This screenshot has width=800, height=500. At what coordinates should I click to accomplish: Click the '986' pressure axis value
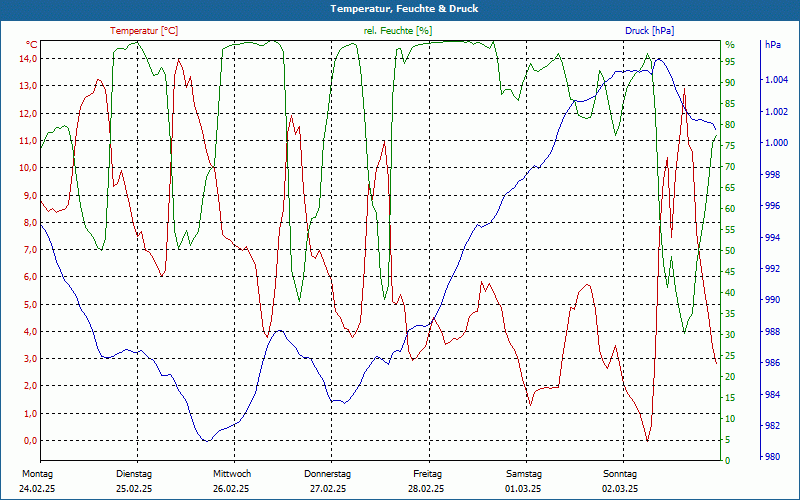[x=772, y=363]
